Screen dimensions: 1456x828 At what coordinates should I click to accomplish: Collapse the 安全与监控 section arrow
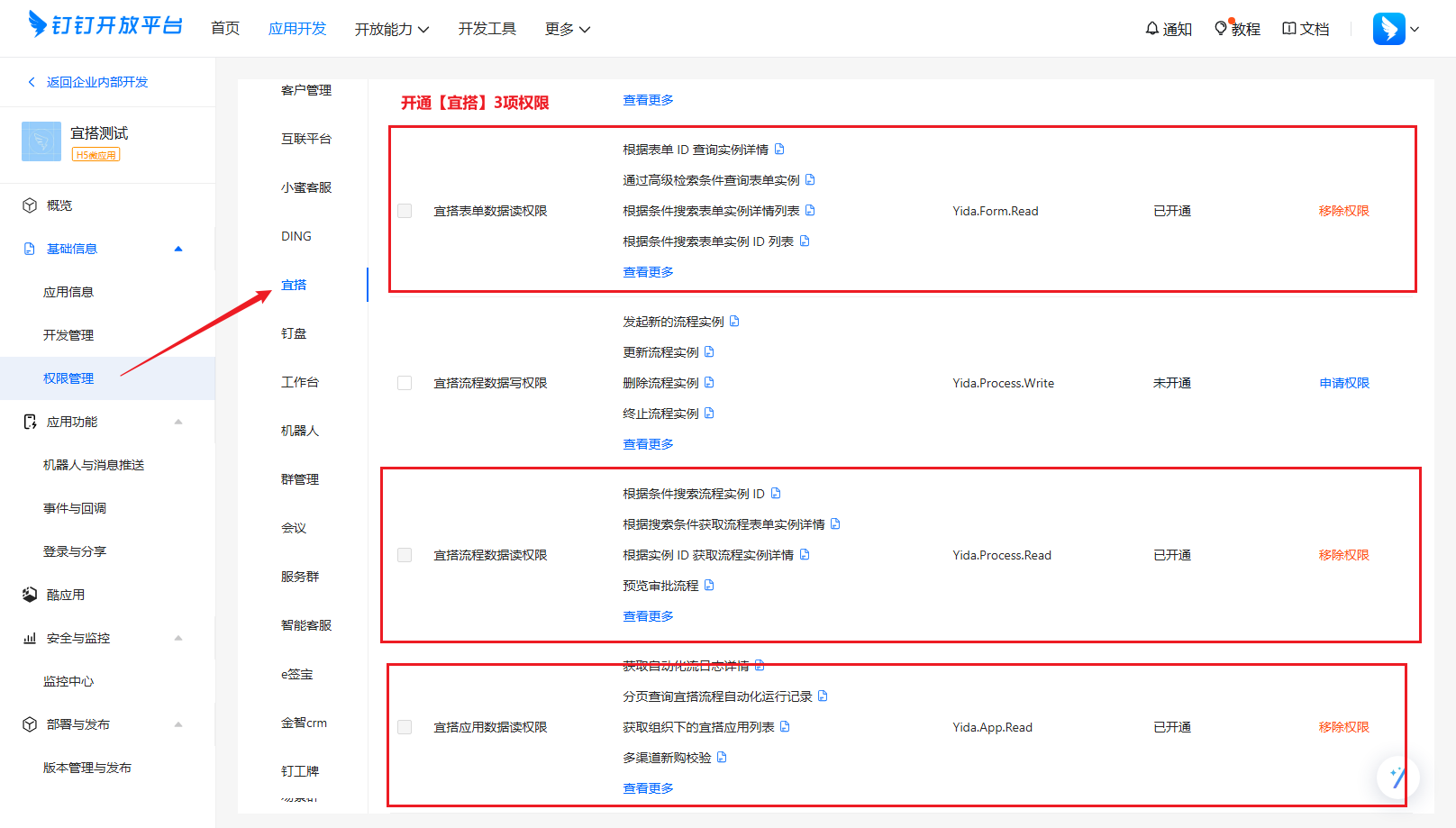[x=178, y=638]
